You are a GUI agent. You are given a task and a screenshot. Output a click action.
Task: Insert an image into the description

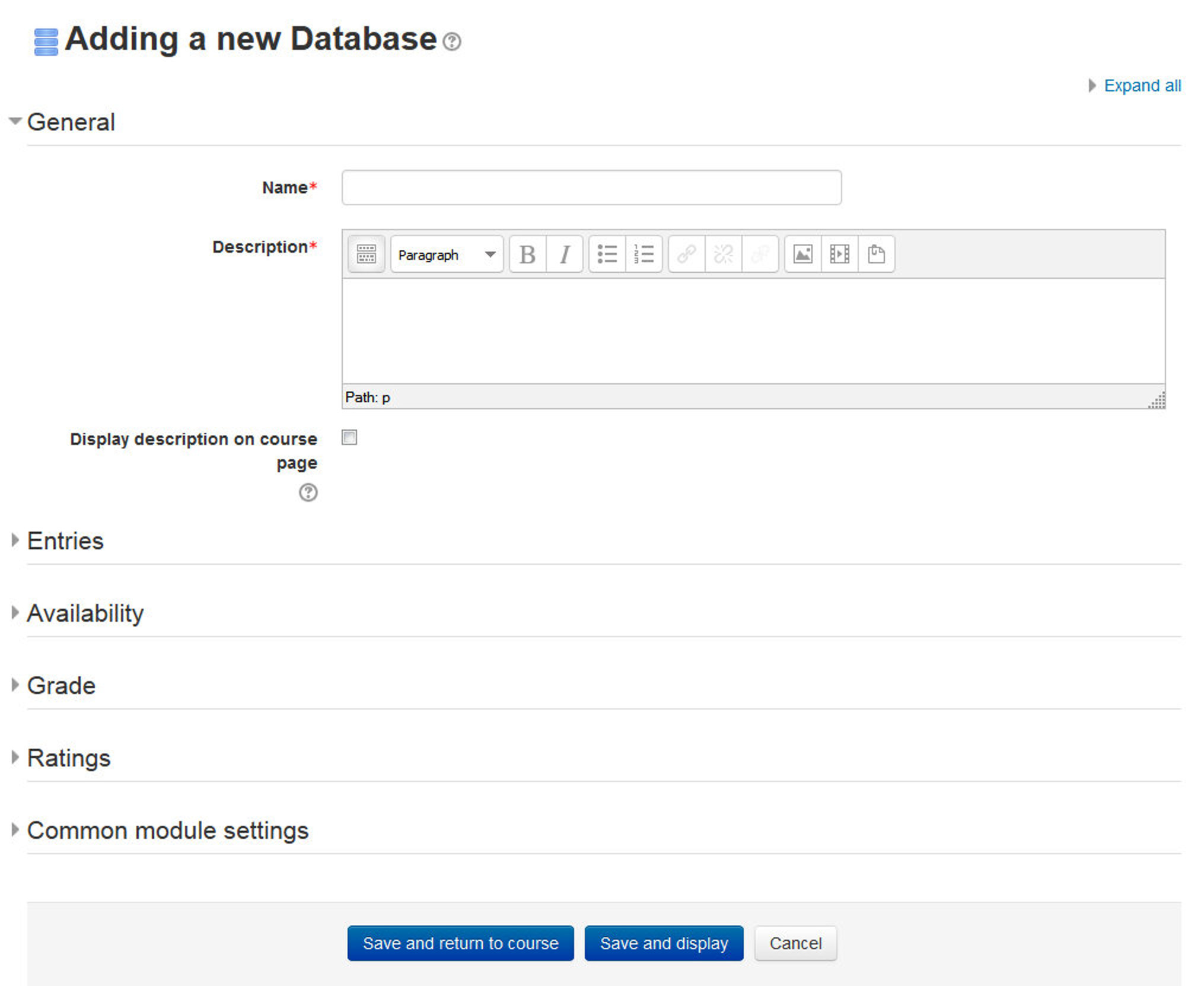tap(804, 254)
